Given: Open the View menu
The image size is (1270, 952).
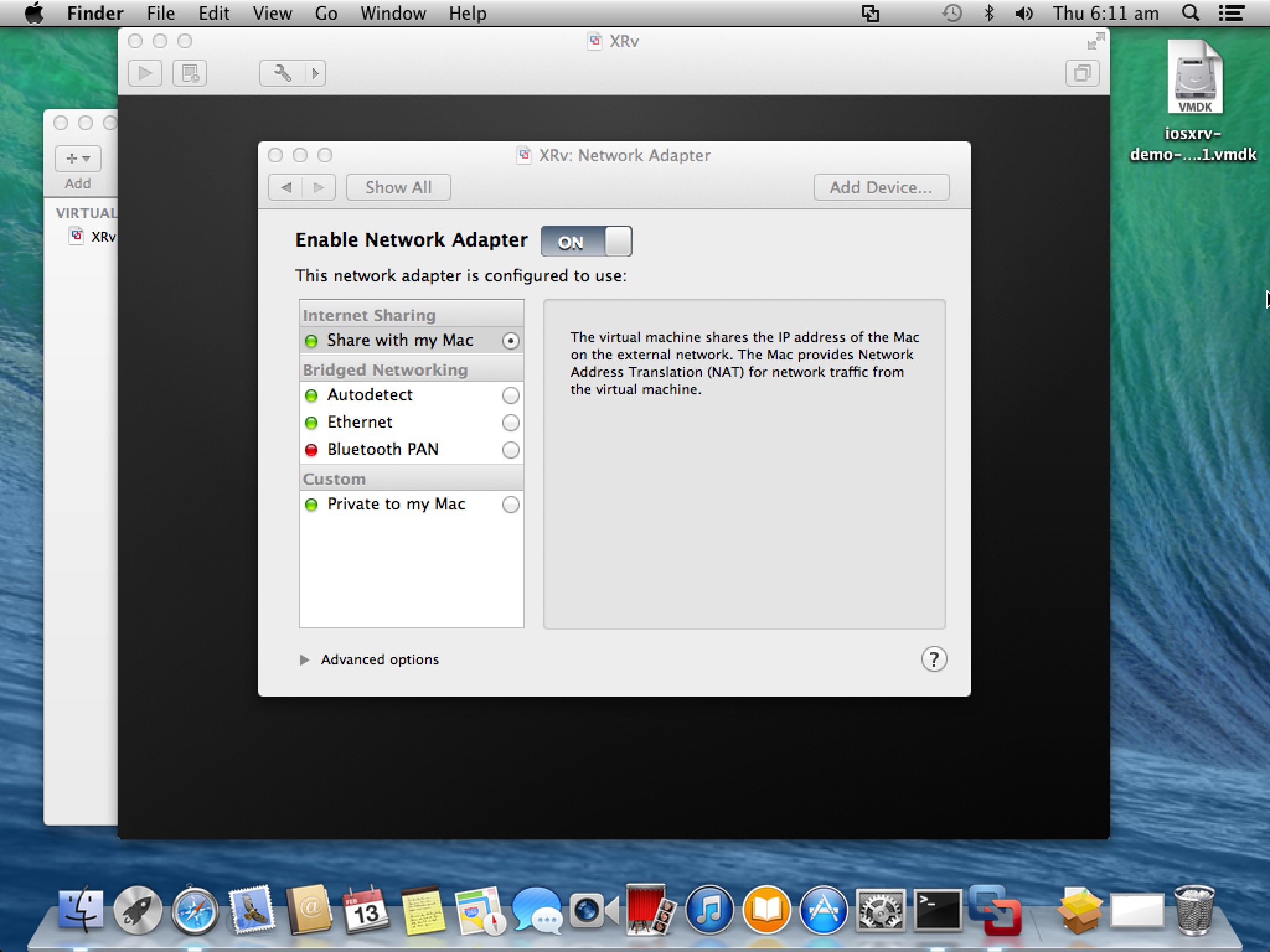Looking at the screenshot, I should [272, 13].
